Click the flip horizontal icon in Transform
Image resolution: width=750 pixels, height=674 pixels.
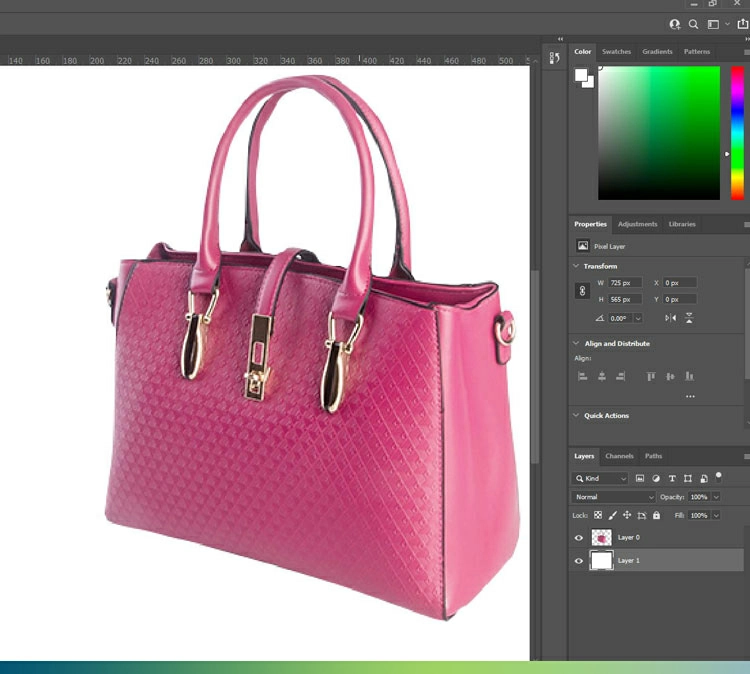670,318
